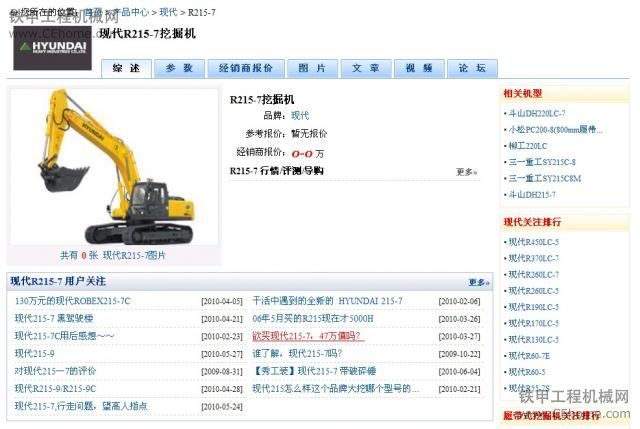The image size is (640, 429).
Task: Click the yellow excavator product photo
Action: click(114, 167)
